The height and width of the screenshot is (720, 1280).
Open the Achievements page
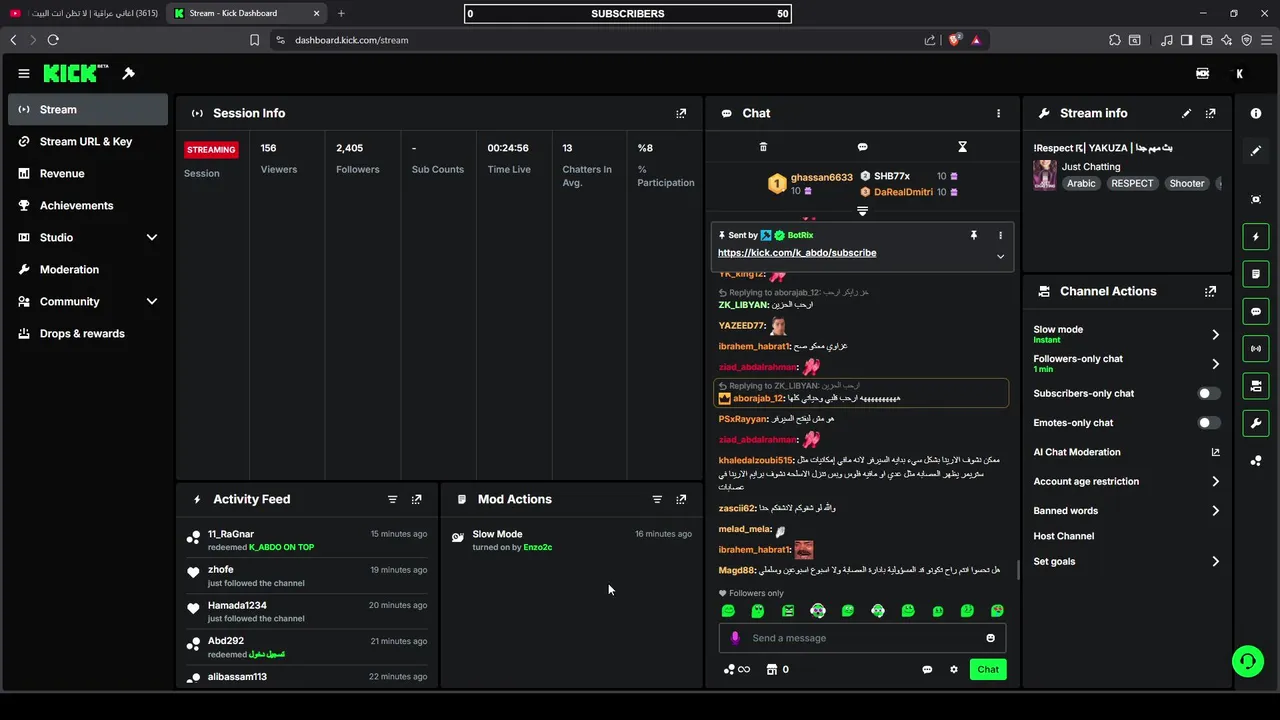pos(88,205)
